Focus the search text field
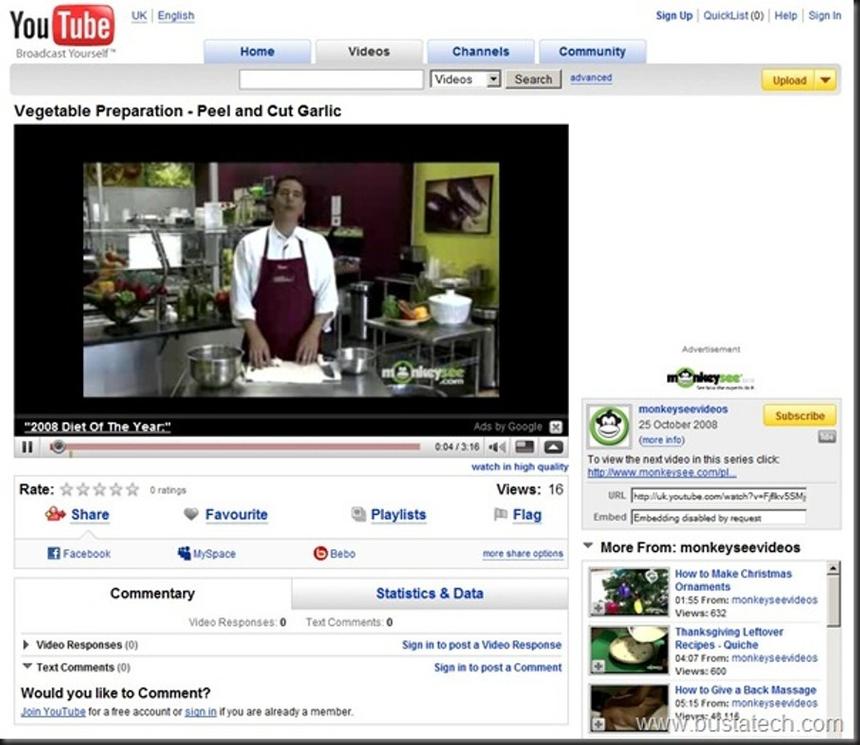The height and width of the screenshot is (745, 860). [331, 80]
